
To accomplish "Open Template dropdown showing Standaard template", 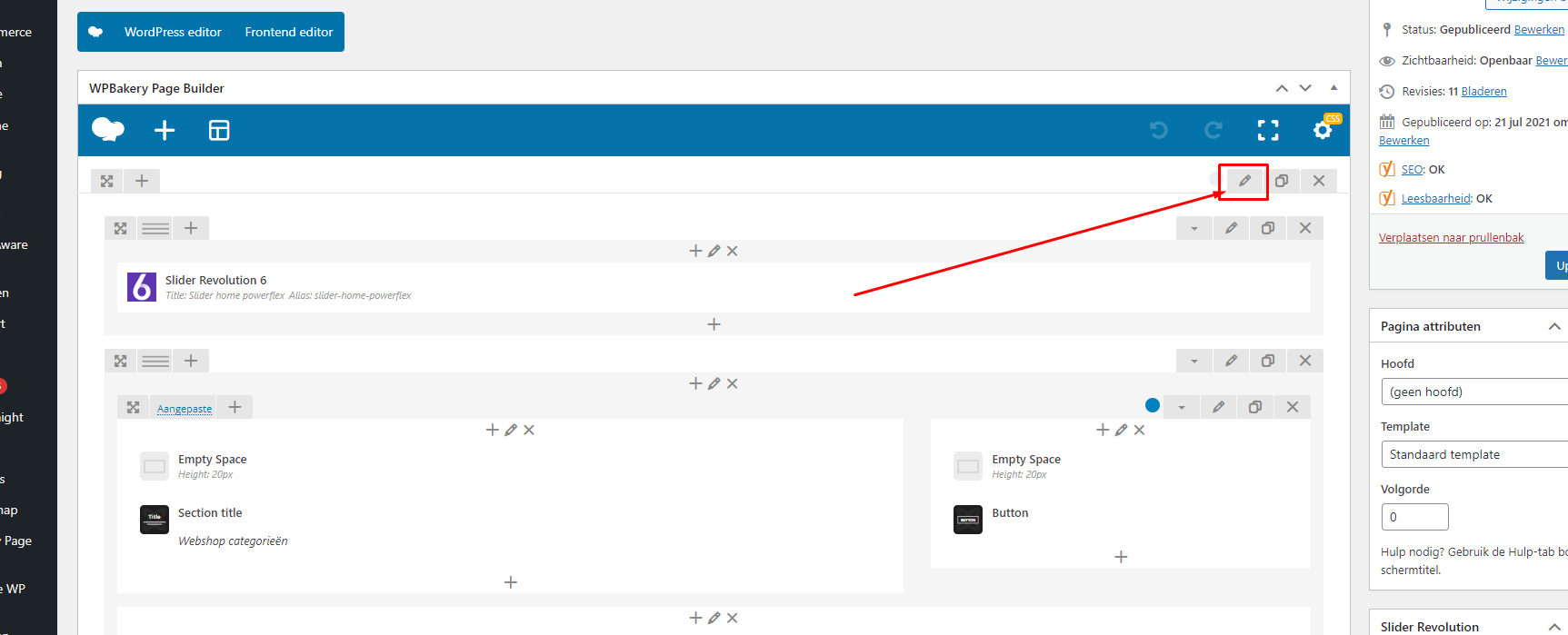I will coord(1474,454).
